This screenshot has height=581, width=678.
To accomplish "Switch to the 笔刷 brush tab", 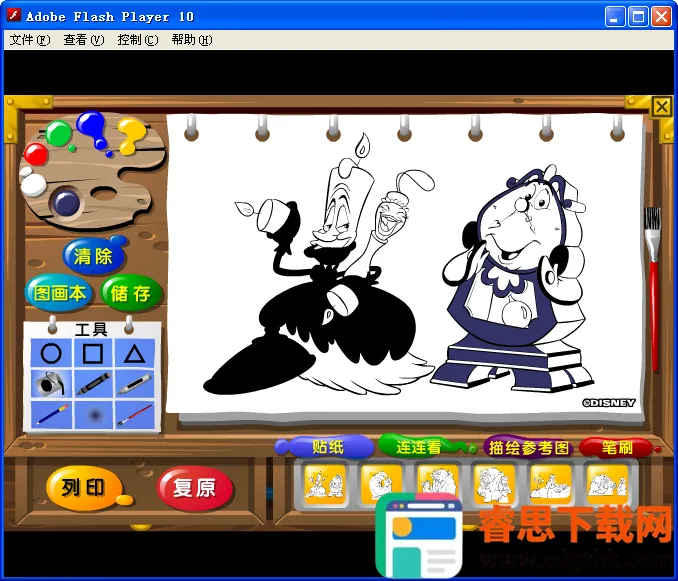I will (x=616, y=448).
